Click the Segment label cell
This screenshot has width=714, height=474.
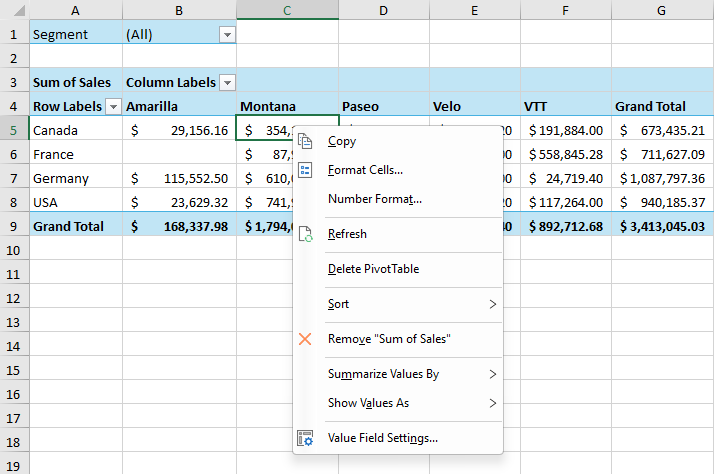click(76, 35)
